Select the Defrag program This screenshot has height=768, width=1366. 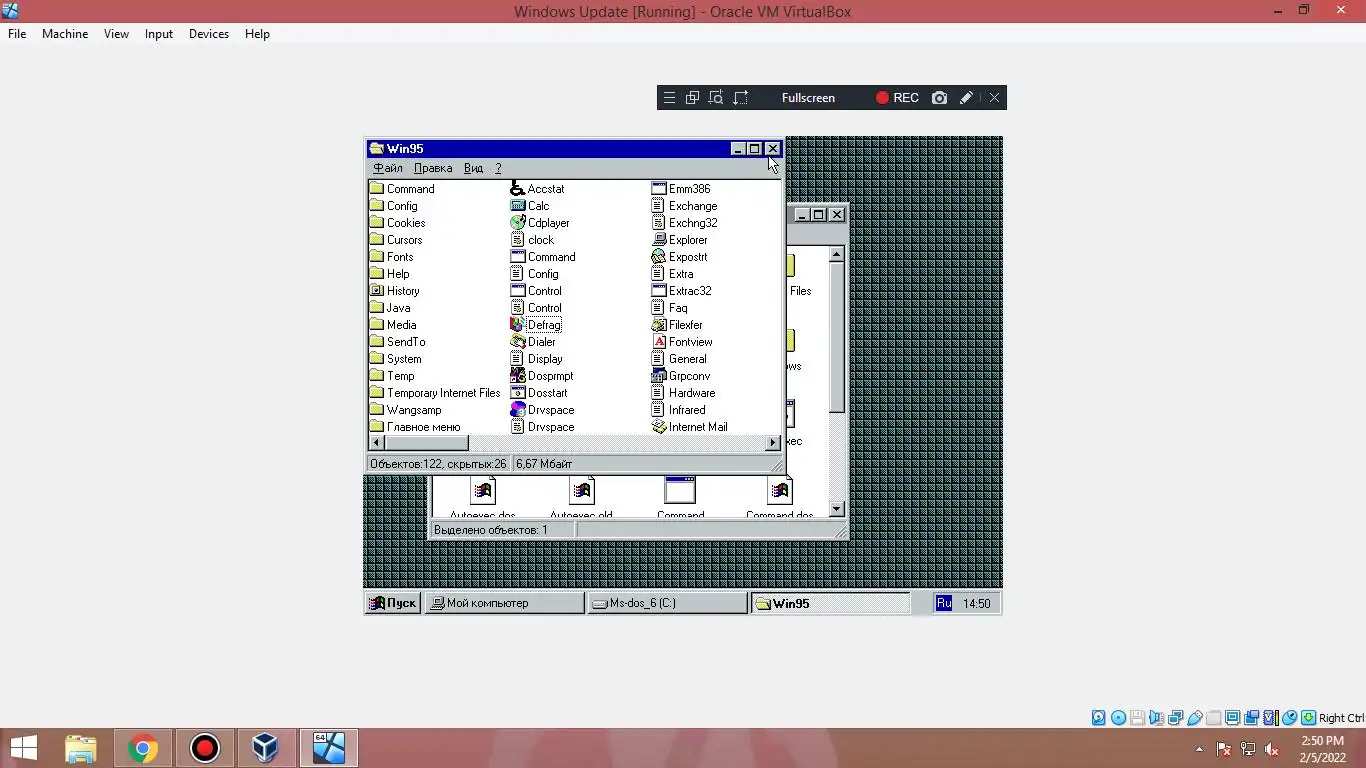[x=535, y=325]
